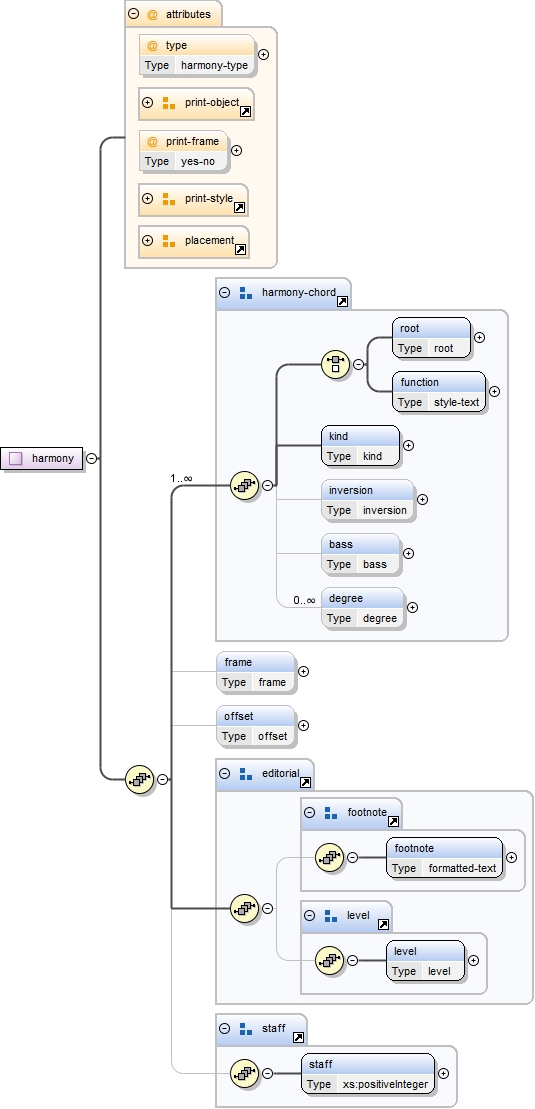
Task: Collapse the footnote group box
Action: point(309,813)
